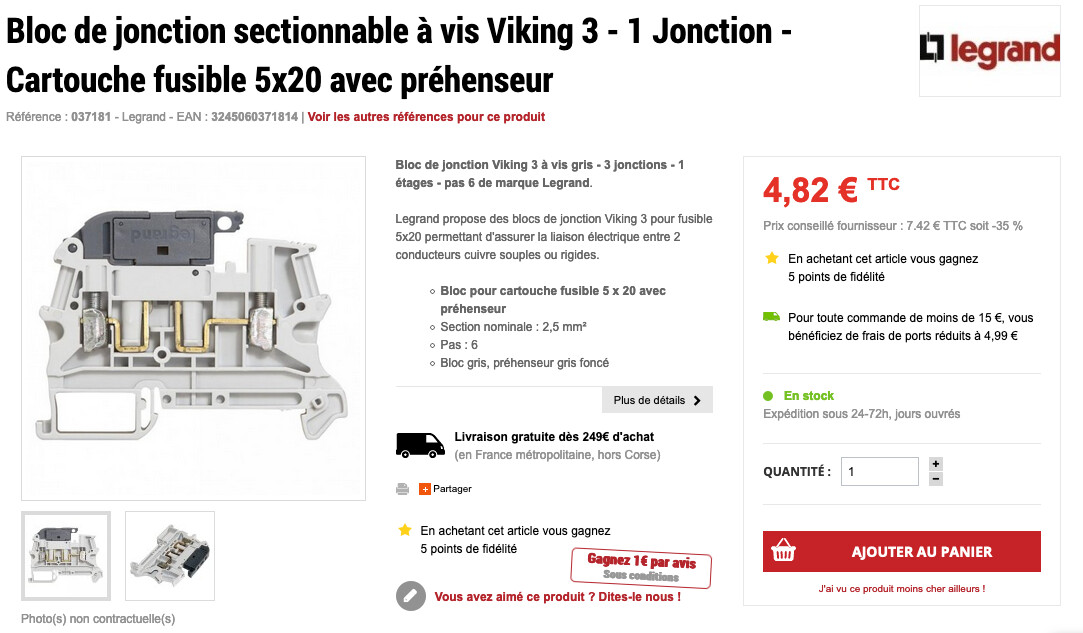This screenshot has width=1083, height=633.
Task: Open Vous avez aimé ce produit link
Action: (x=557, y=596)
